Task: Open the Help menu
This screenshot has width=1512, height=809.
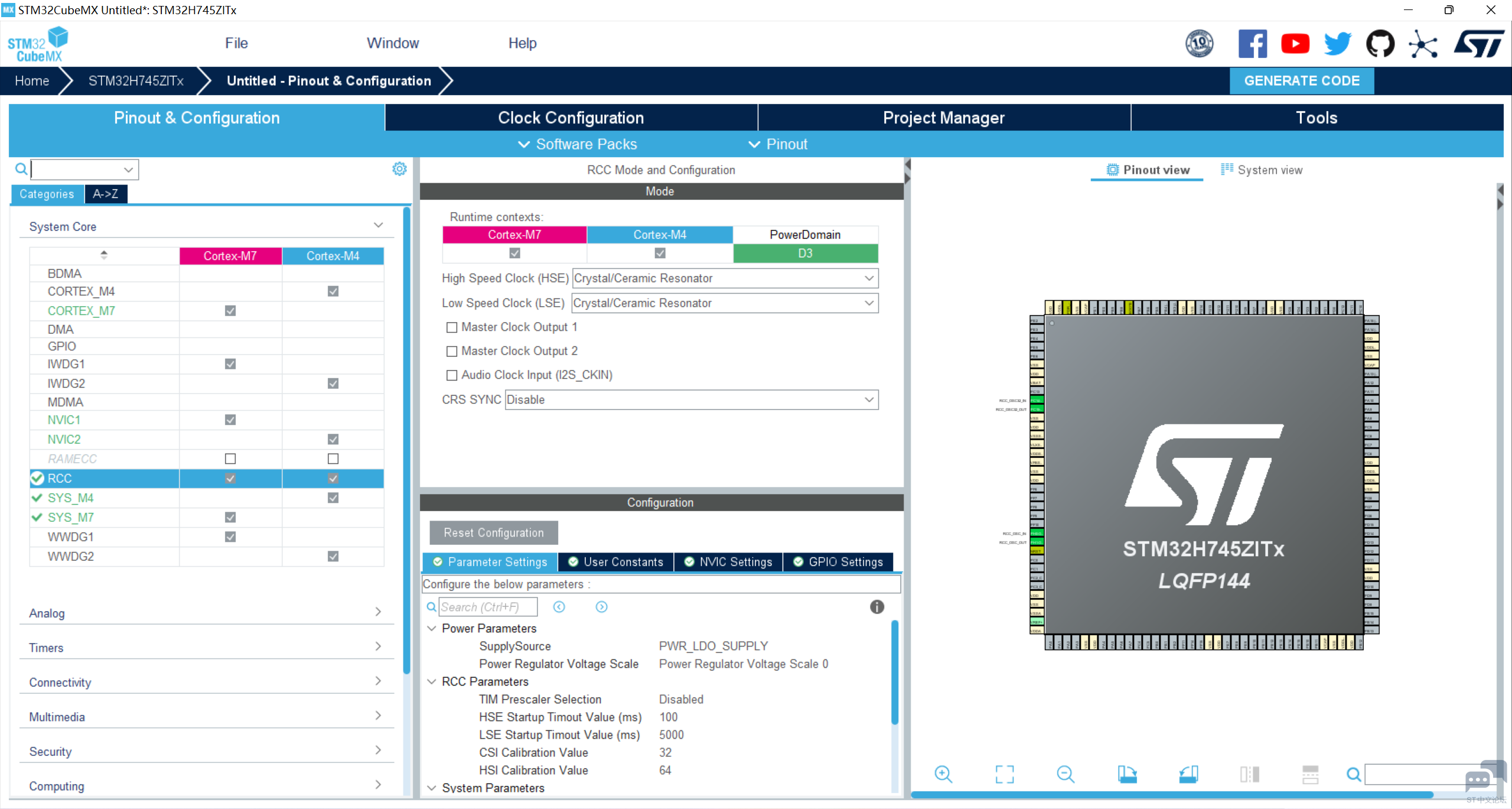Action: (x=523, y=43)
